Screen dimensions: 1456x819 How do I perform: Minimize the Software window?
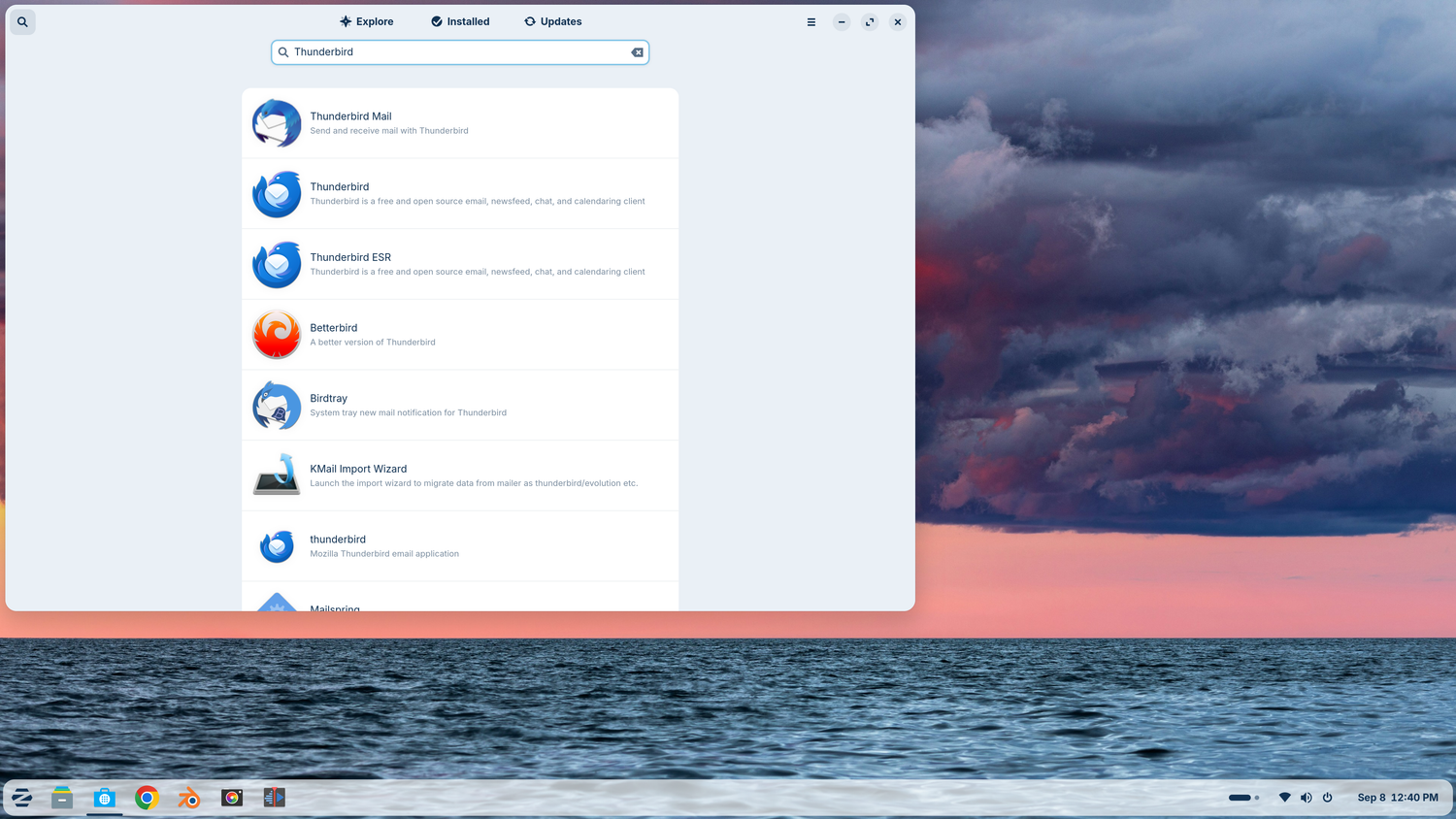pyautogui.click(x=842, y=22)
